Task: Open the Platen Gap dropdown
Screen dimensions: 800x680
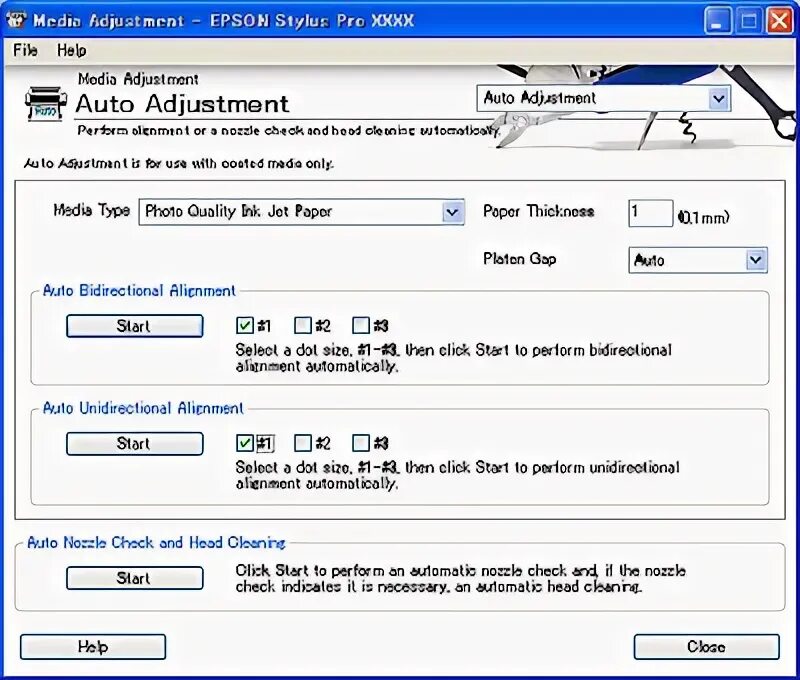Action: coord(697,260)
